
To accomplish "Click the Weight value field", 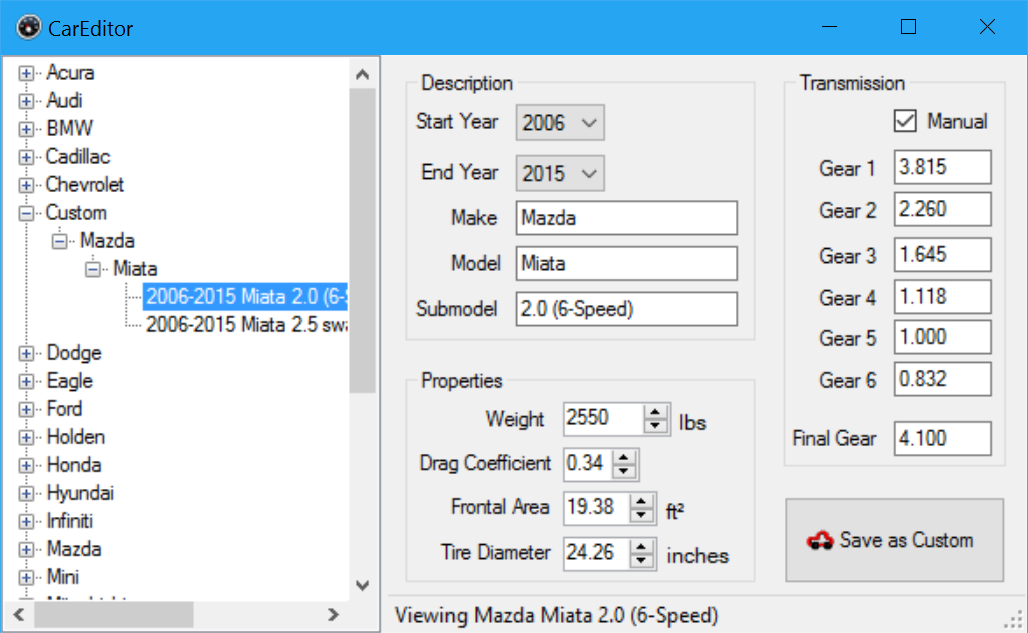I will pos(603,419).
